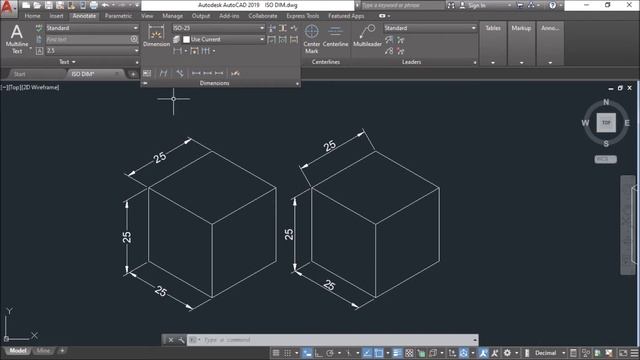The width and height of the screenshot is (640, 360).
Task: Click the Open file icon in quick access
Action: (37, 5)
